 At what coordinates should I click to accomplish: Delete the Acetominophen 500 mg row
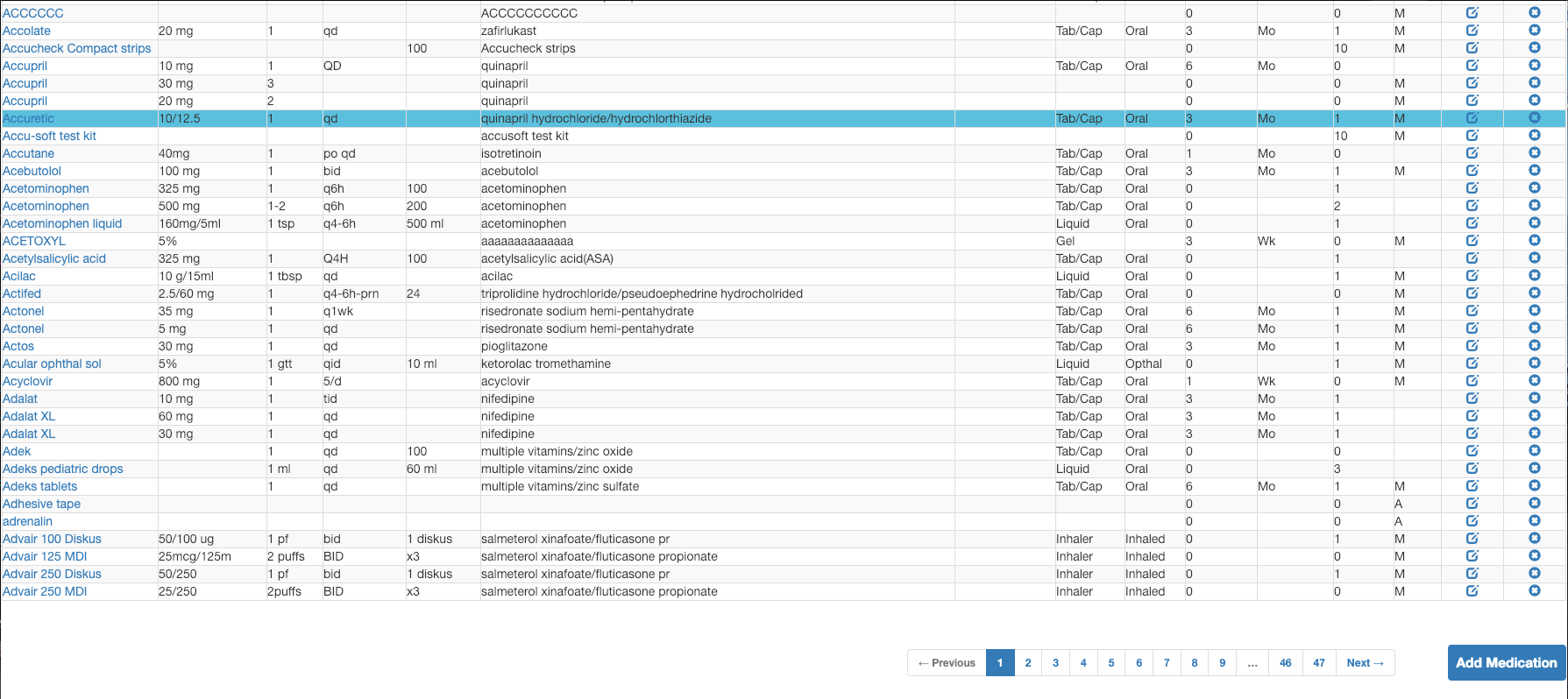[1535, 206]
